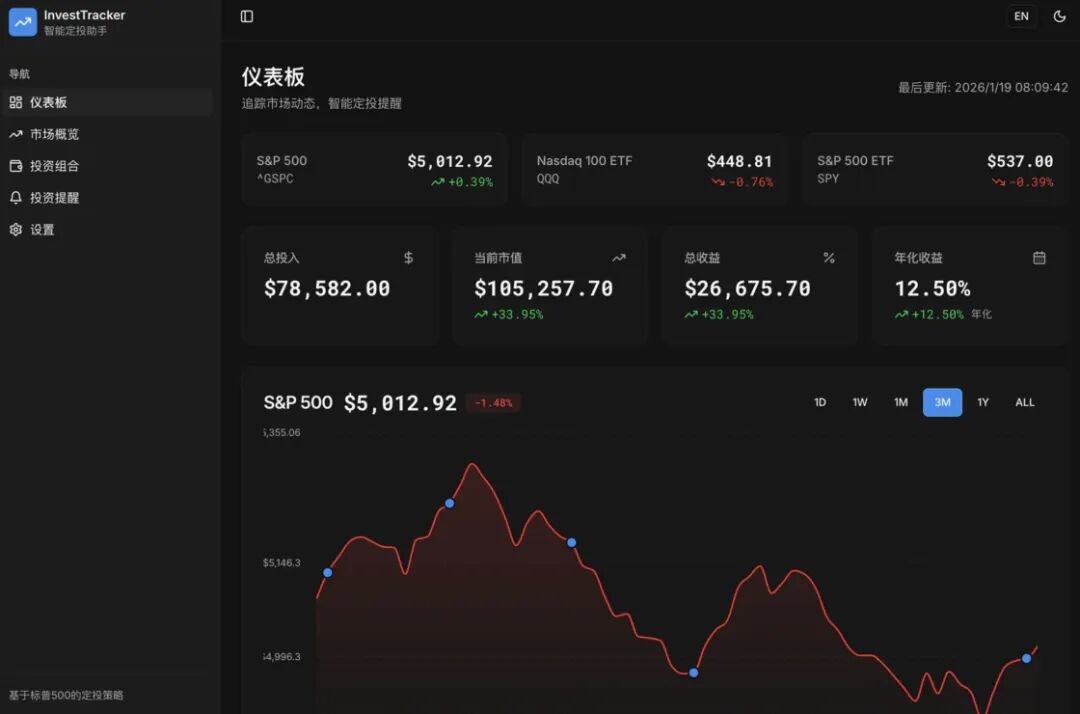Click the 1D range button
This screenshot has width=1080, height=714.
click(820, 402)
